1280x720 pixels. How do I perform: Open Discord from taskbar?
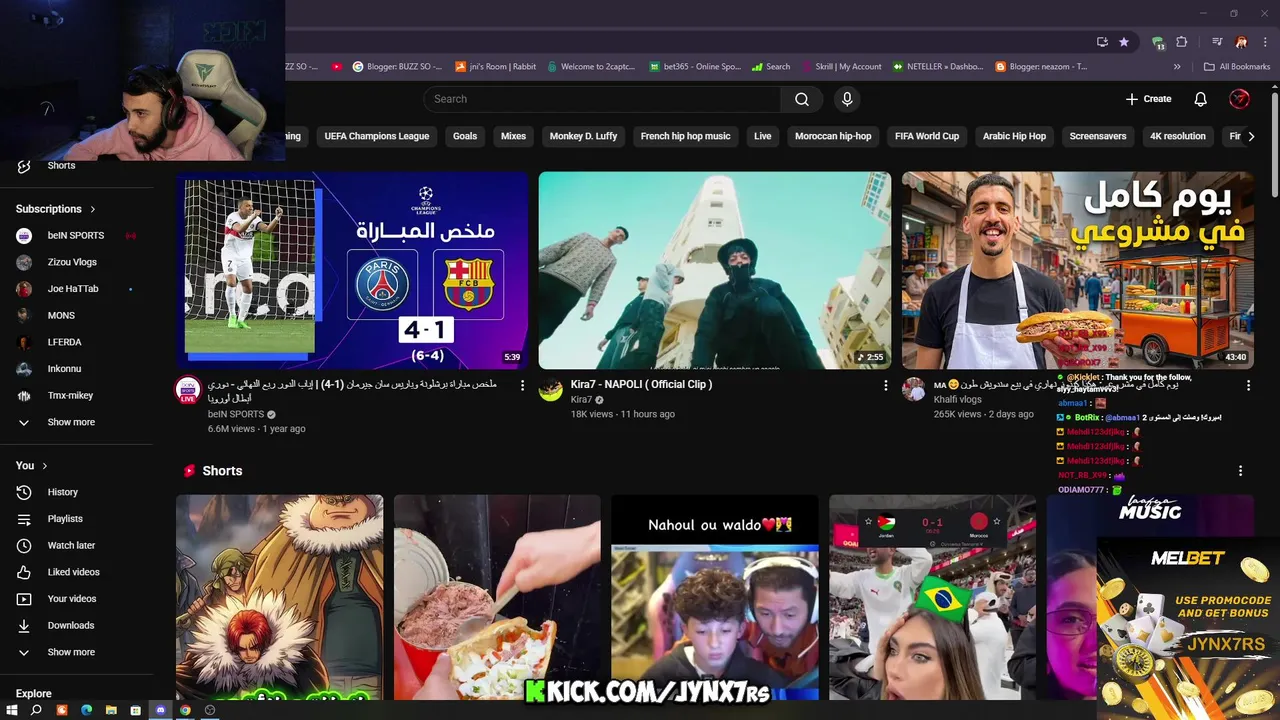(x=160, y=710)
